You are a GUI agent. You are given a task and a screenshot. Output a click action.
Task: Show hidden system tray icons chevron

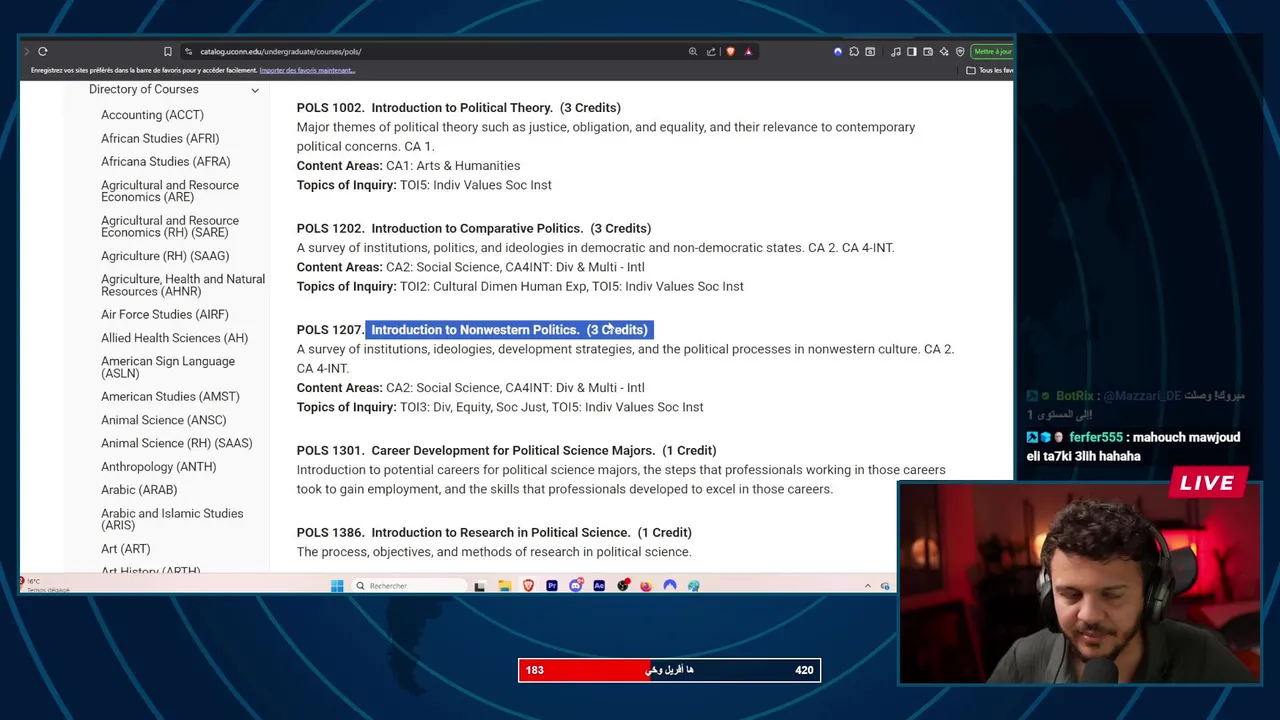(x=867, y=585)
